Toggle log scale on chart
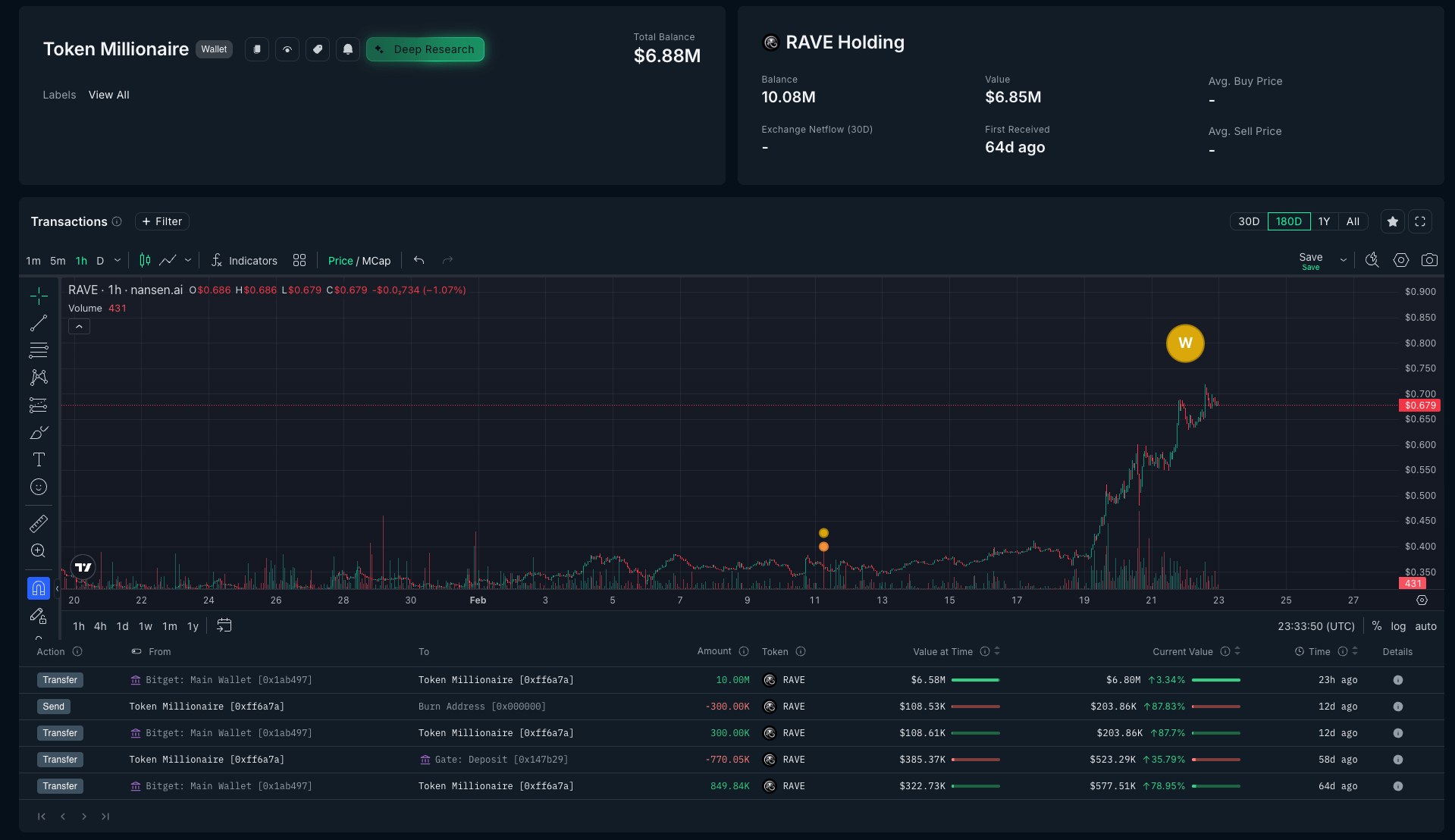 tap(1398, 626)
